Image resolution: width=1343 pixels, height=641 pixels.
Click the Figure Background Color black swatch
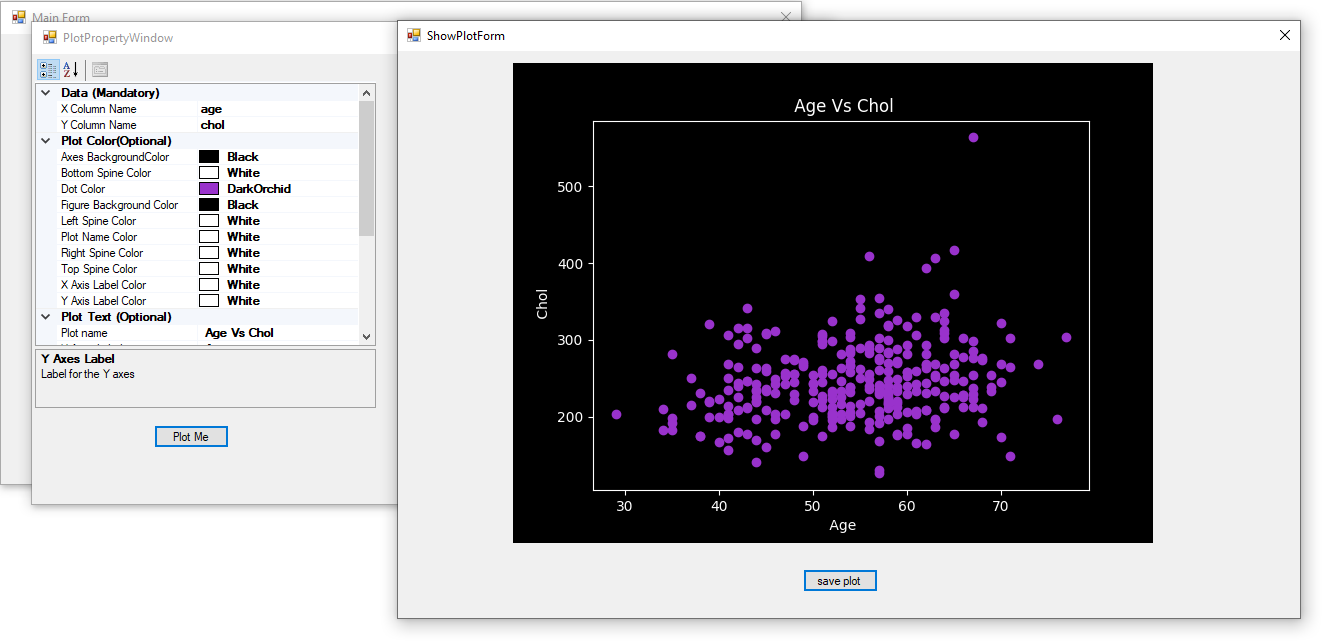209,205
